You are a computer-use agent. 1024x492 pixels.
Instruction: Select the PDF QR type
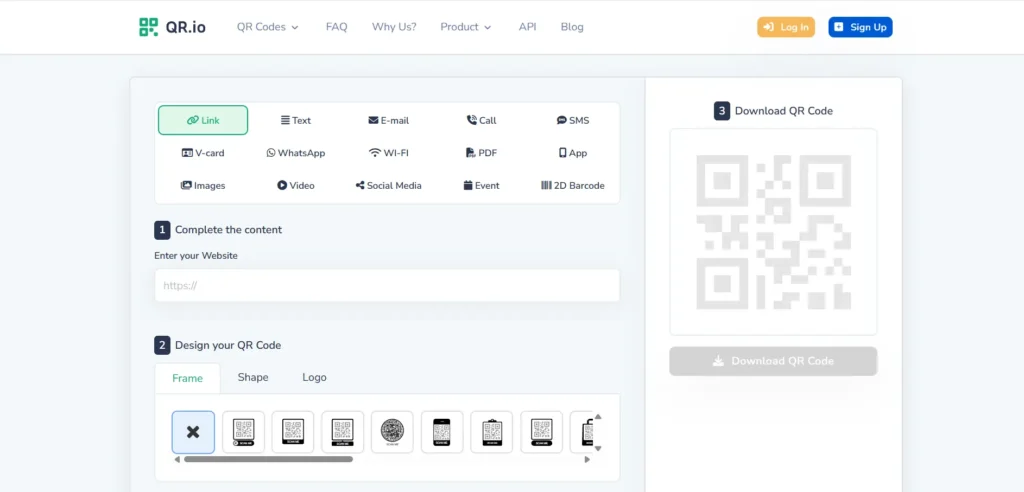point(481,153)
